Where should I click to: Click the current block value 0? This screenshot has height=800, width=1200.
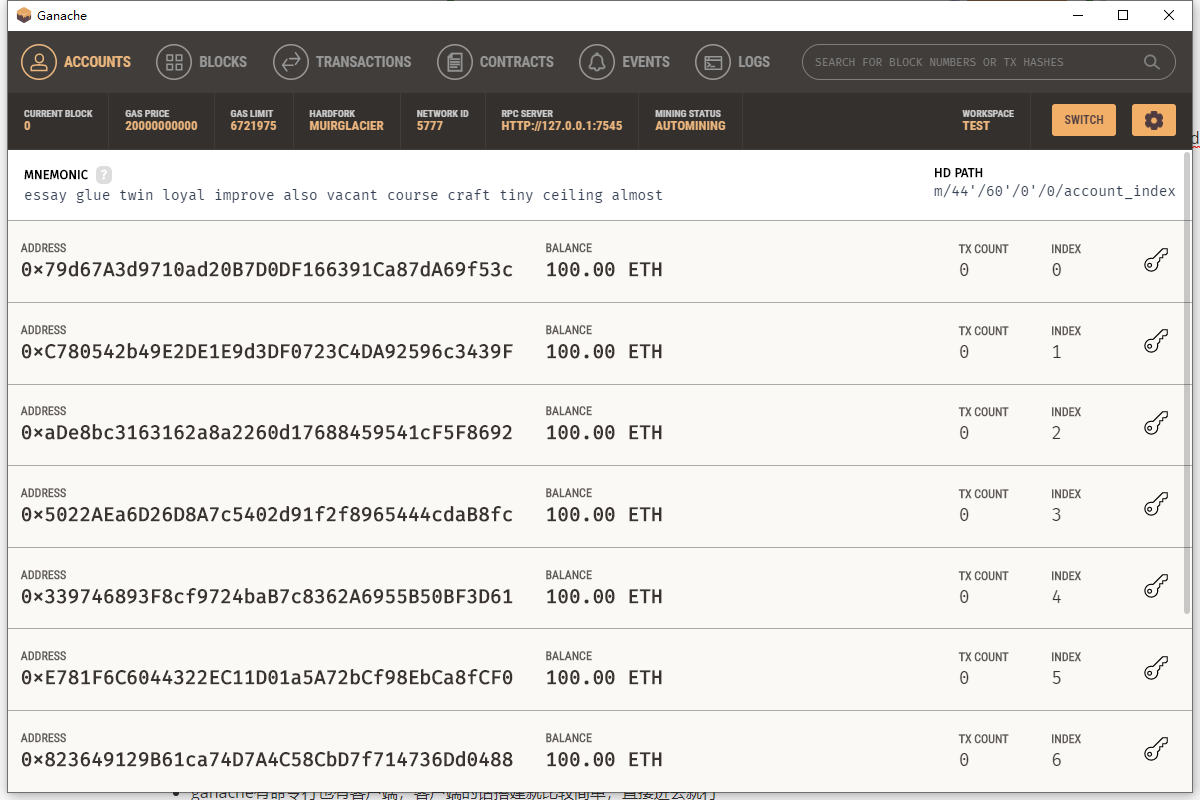click(x=27, y=126)
